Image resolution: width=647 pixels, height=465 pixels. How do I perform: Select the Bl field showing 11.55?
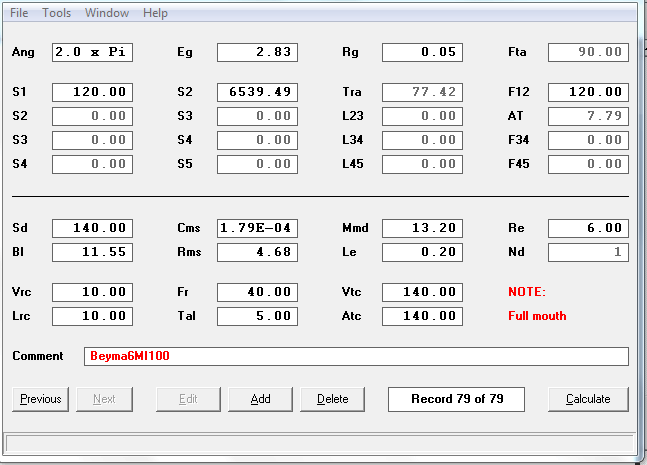[92, 252]
